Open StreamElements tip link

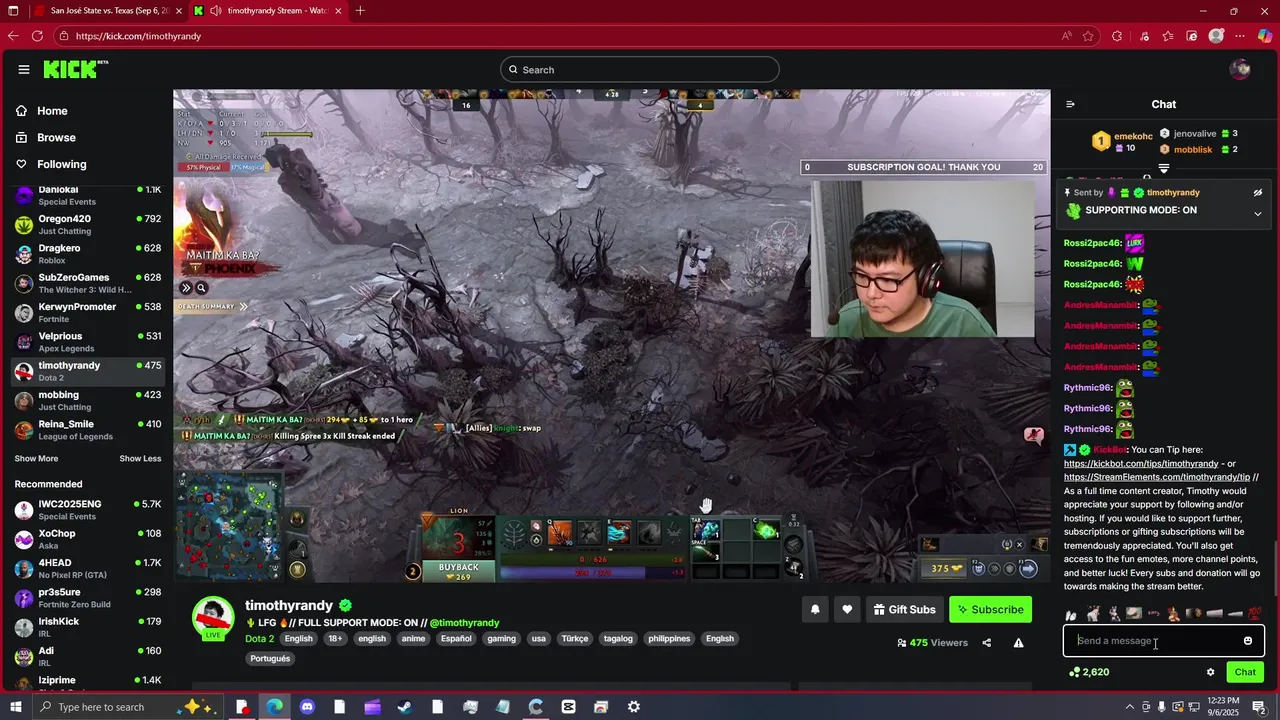[x=1157, y=477]
